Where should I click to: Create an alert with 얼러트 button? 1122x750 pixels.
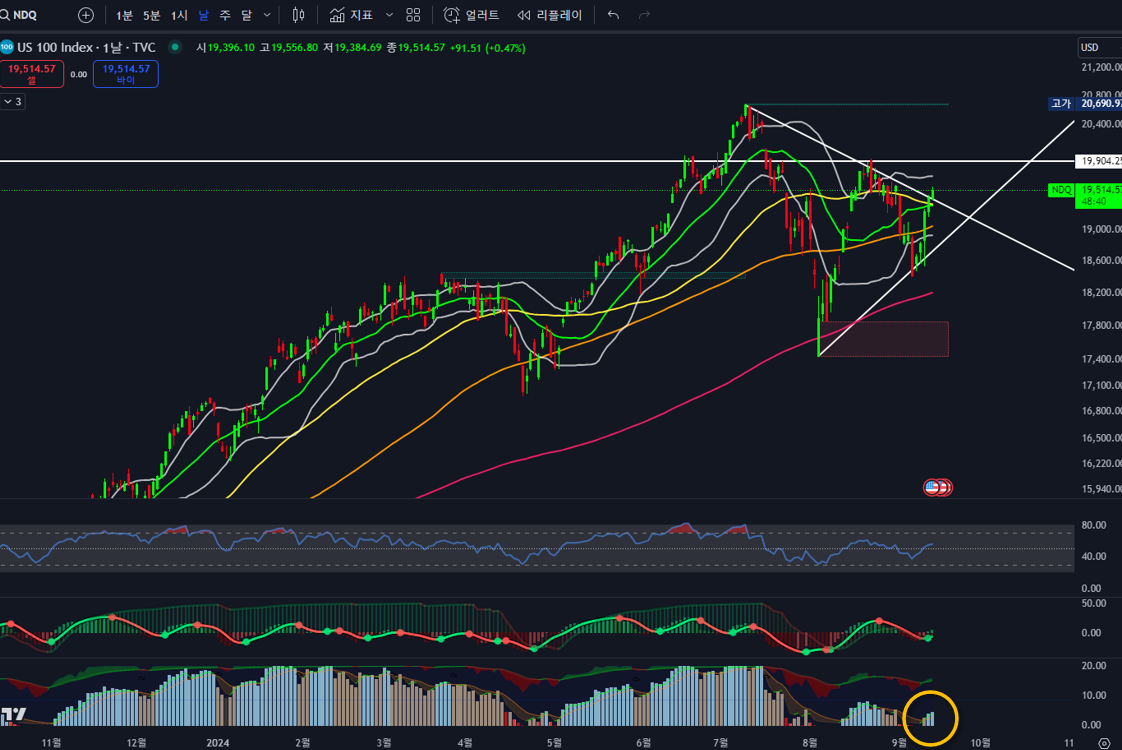[x=471, y=15]
